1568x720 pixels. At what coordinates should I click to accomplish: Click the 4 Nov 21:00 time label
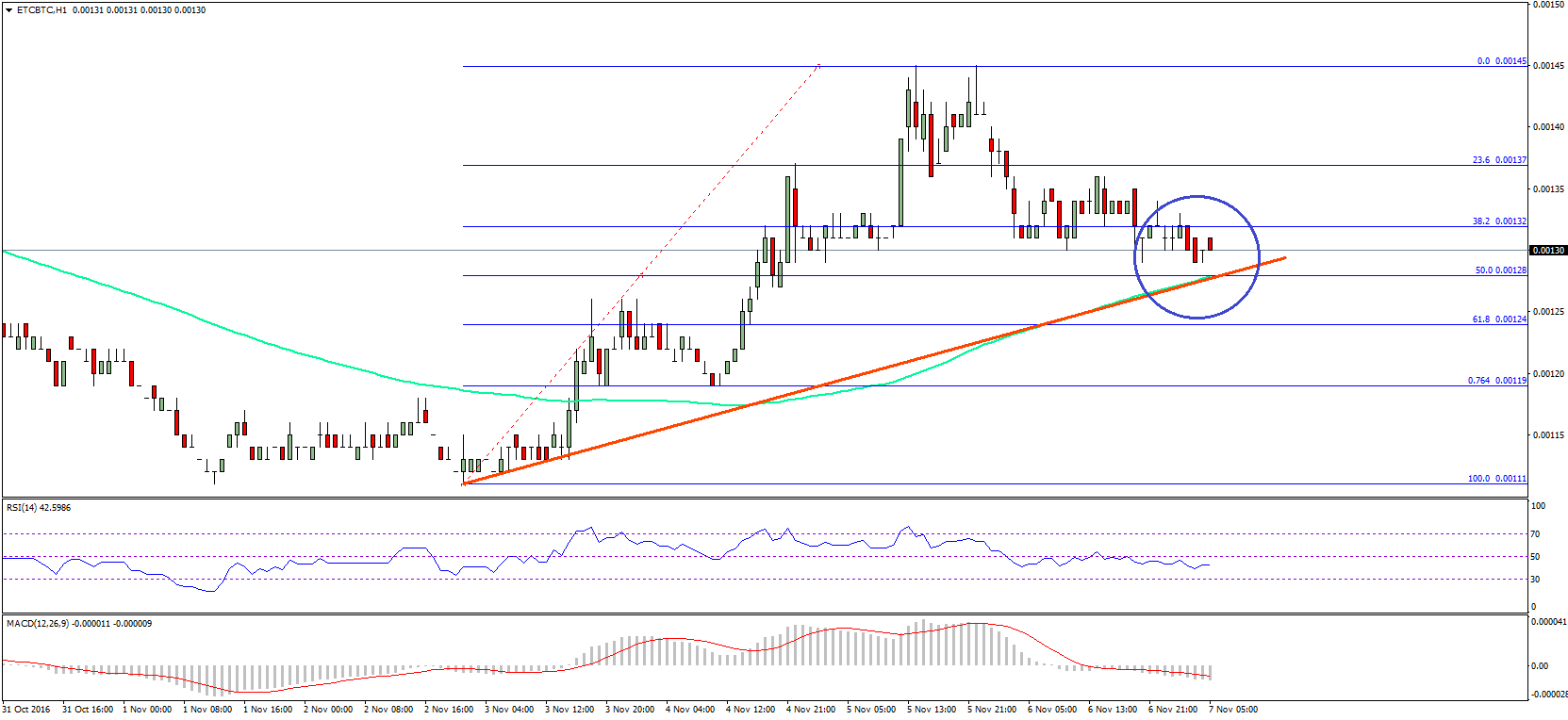811,710
